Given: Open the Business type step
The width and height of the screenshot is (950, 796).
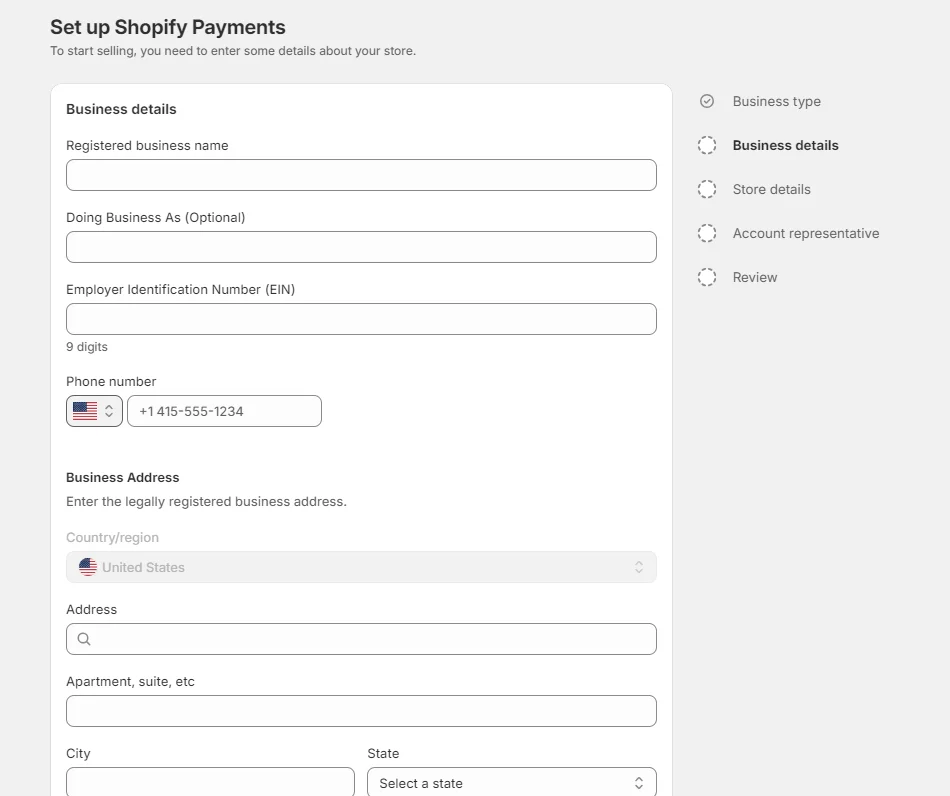Looking at the screenshot, I should click(x=776, y=101).
